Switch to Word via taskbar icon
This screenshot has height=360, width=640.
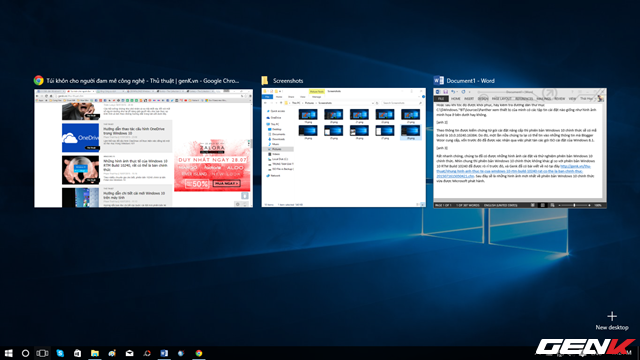(164, 353)
